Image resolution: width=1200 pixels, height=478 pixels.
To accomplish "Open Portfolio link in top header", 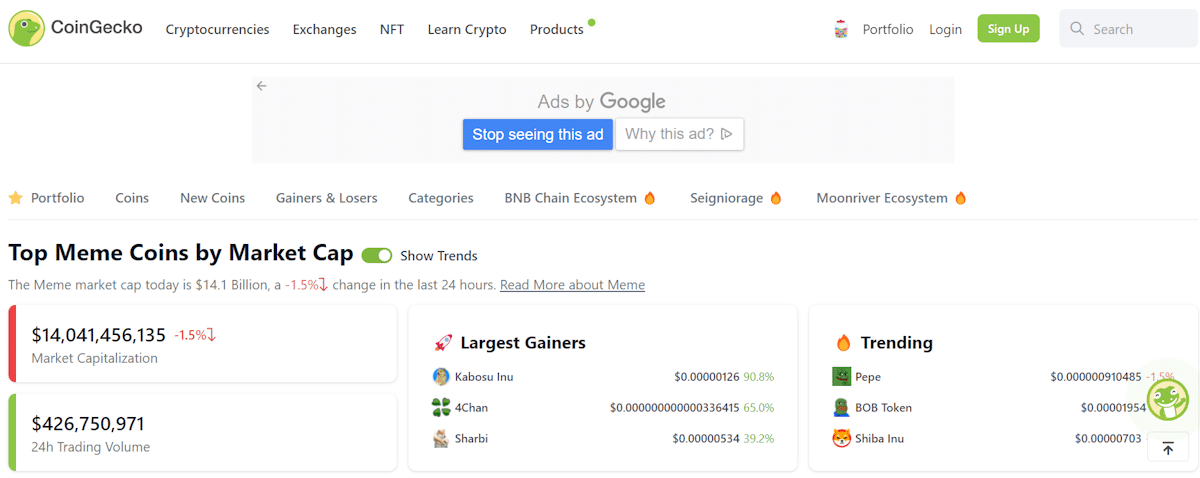I will 888,29.
